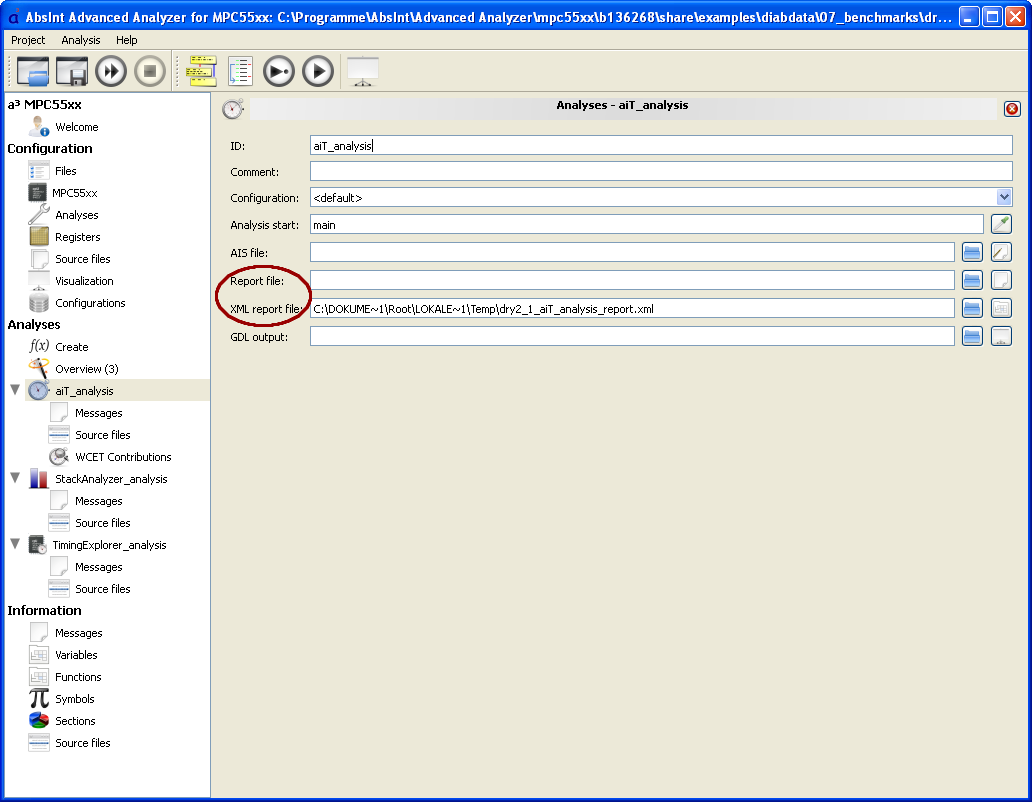This screenshot has height=802, width=1032.
Task: Click the plain play run button
Action: coord(319,70)
